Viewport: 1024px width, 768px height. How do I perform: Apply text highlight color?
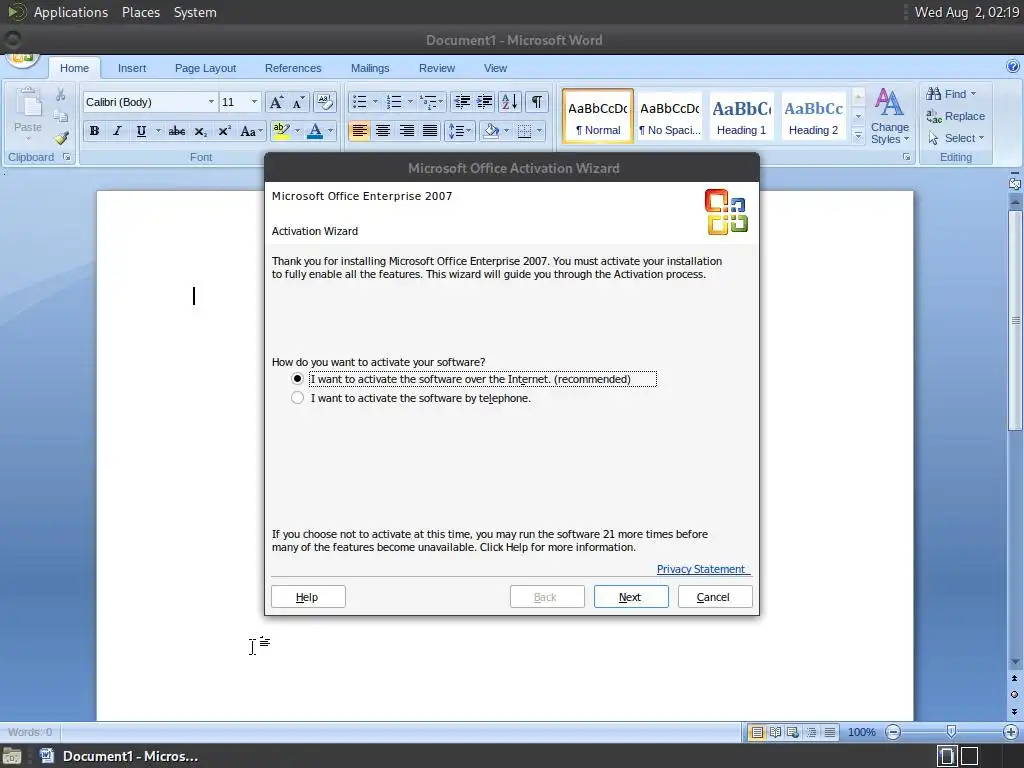click(281, 131)
